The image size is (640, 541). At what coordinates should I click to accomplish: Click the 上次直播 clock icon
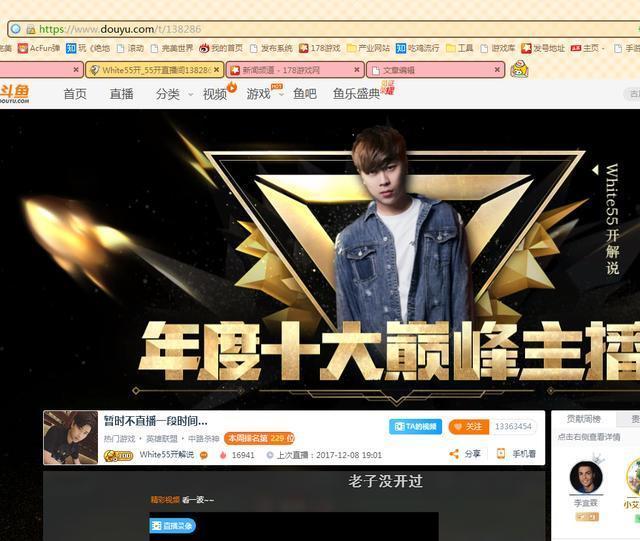click(270, 455)
